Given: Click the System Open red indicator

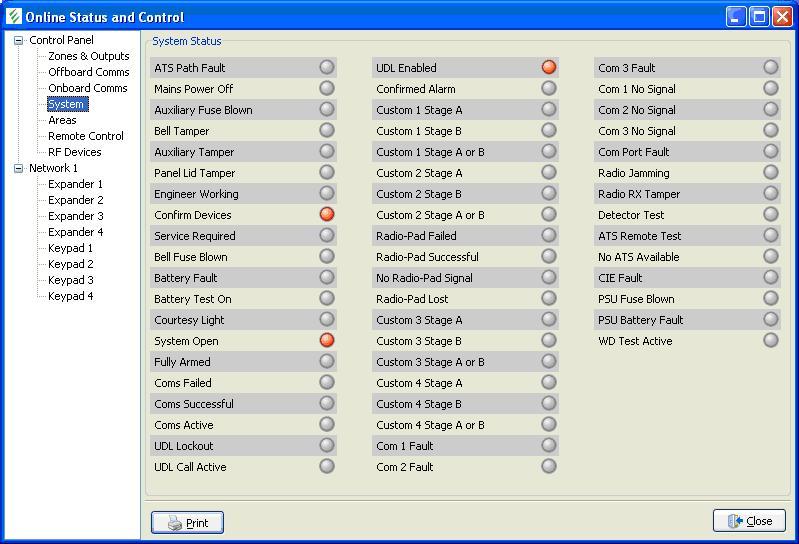Looking at the screenshot, I should pos(326,340).
